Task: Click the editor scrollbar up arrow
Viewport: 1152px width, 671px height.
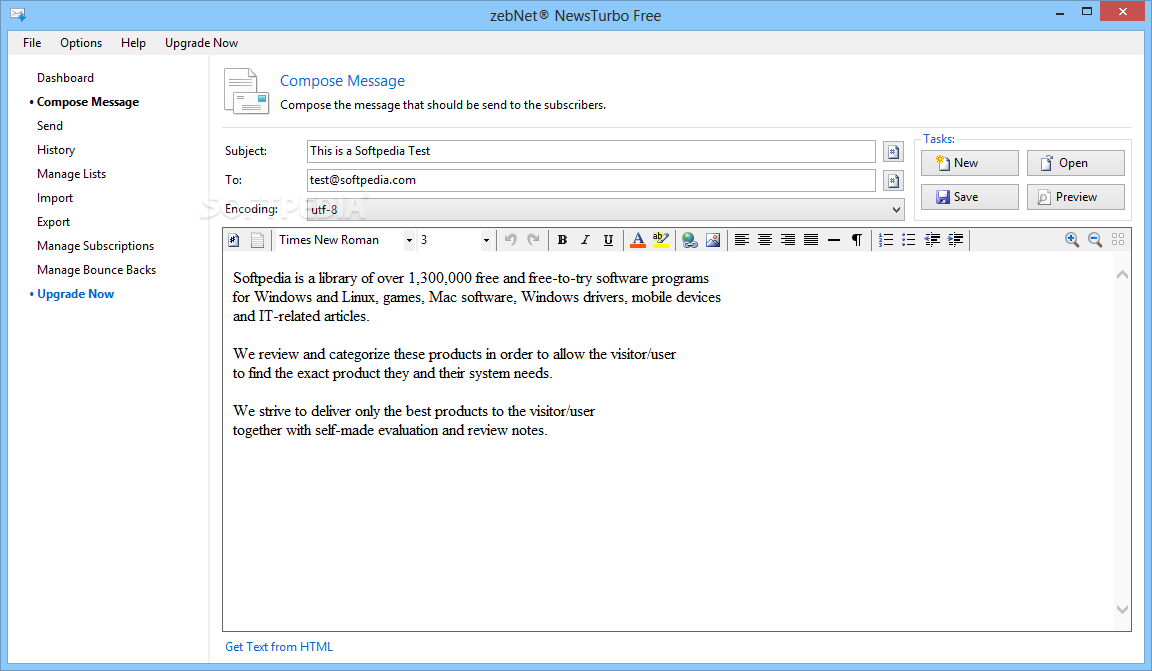Action: (1122, 275)
